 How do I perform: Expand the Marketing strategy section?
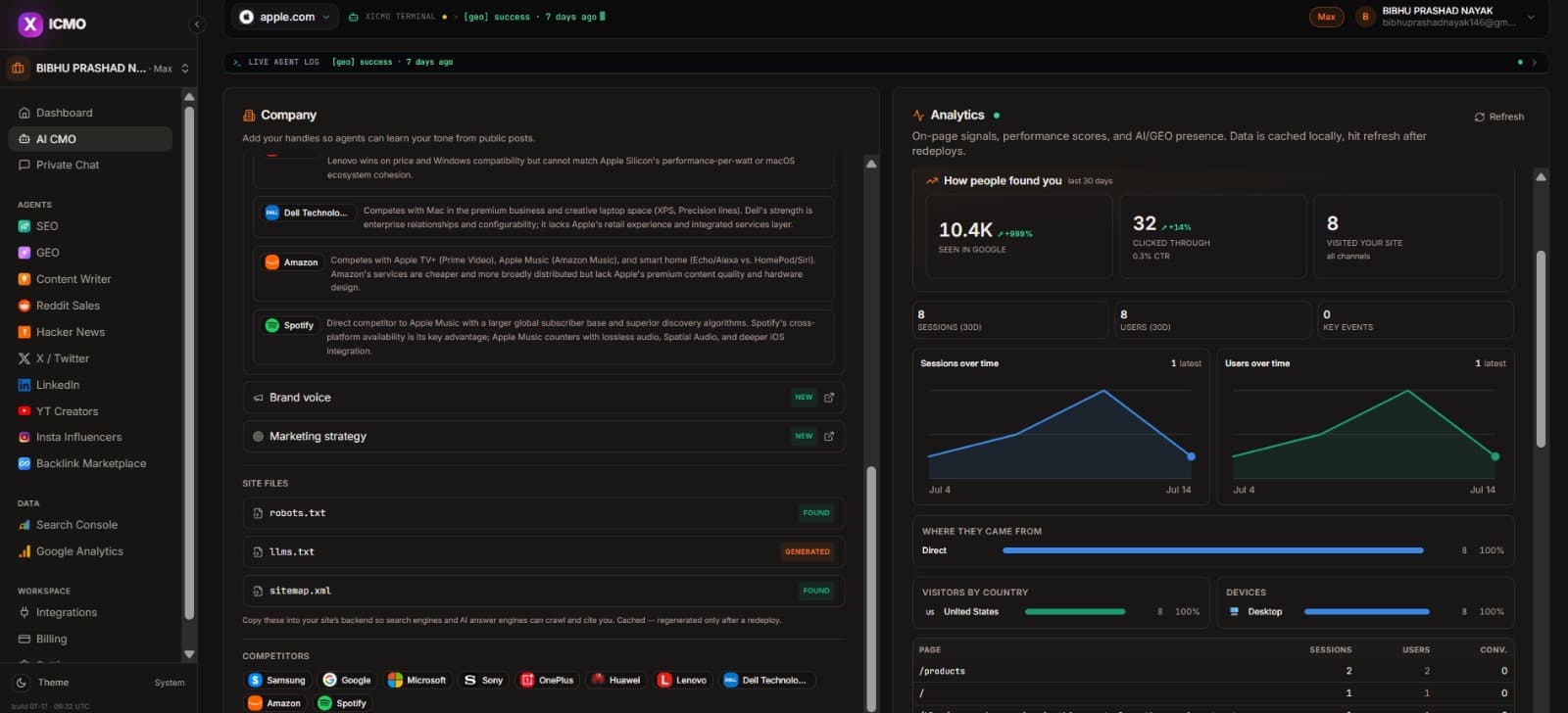[x=544, y=437]
